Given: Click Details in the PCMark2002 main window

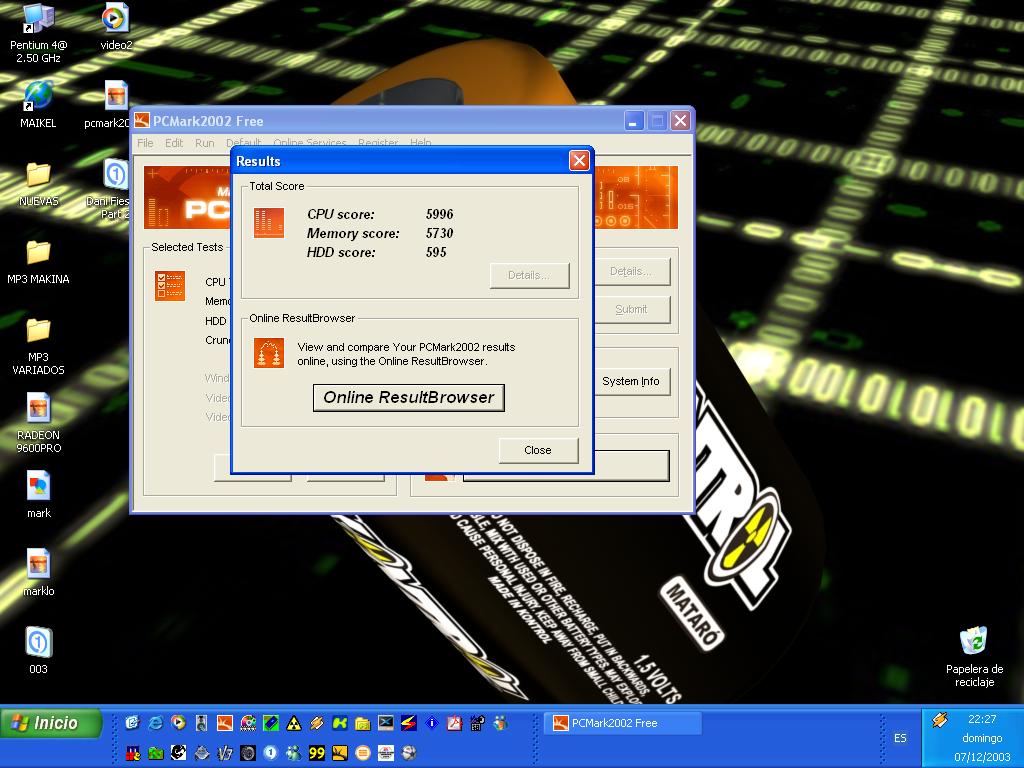Looking at the screenshot, I should pos(631,271).
